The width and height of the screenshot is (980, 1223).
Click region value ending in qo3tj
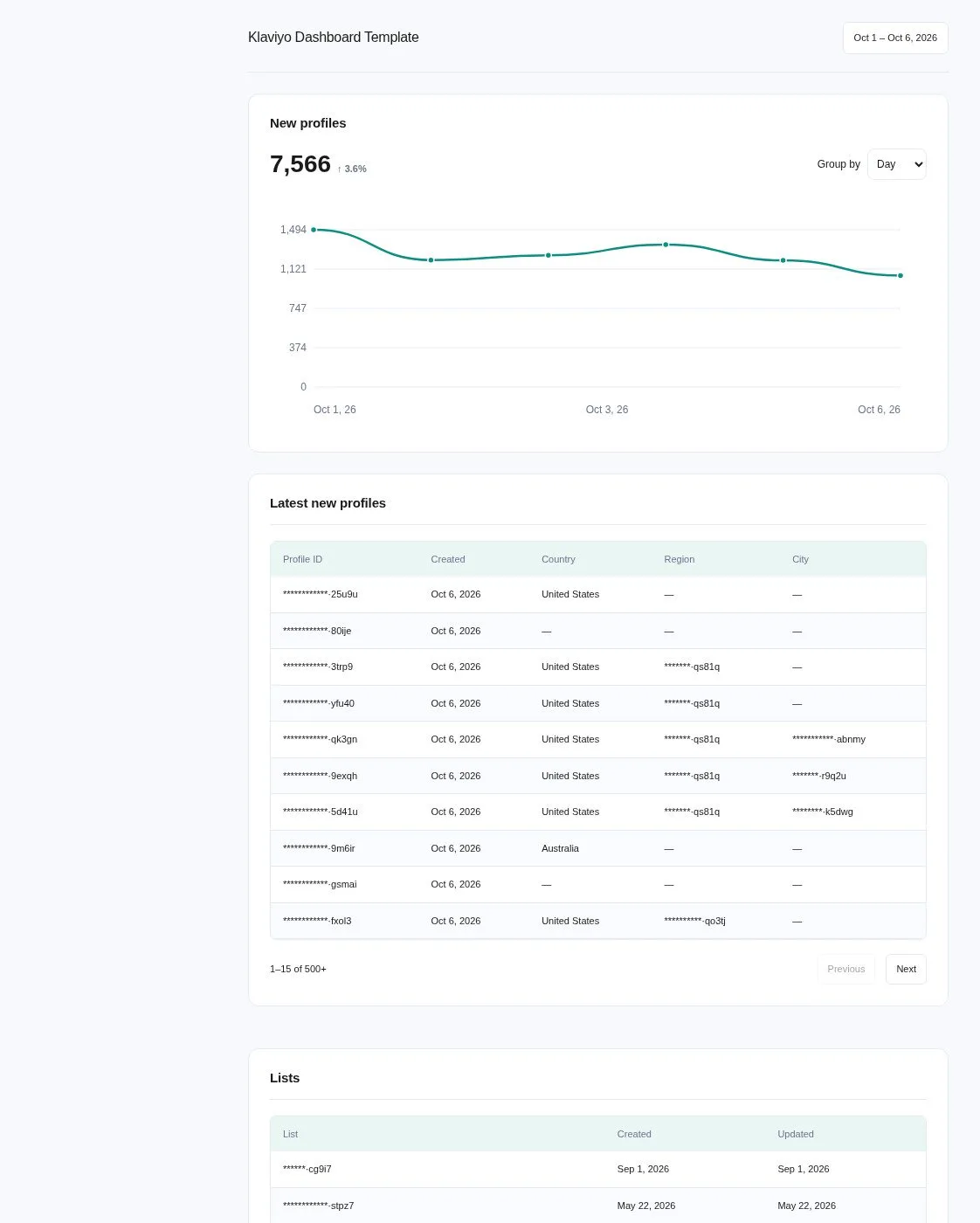694,921
